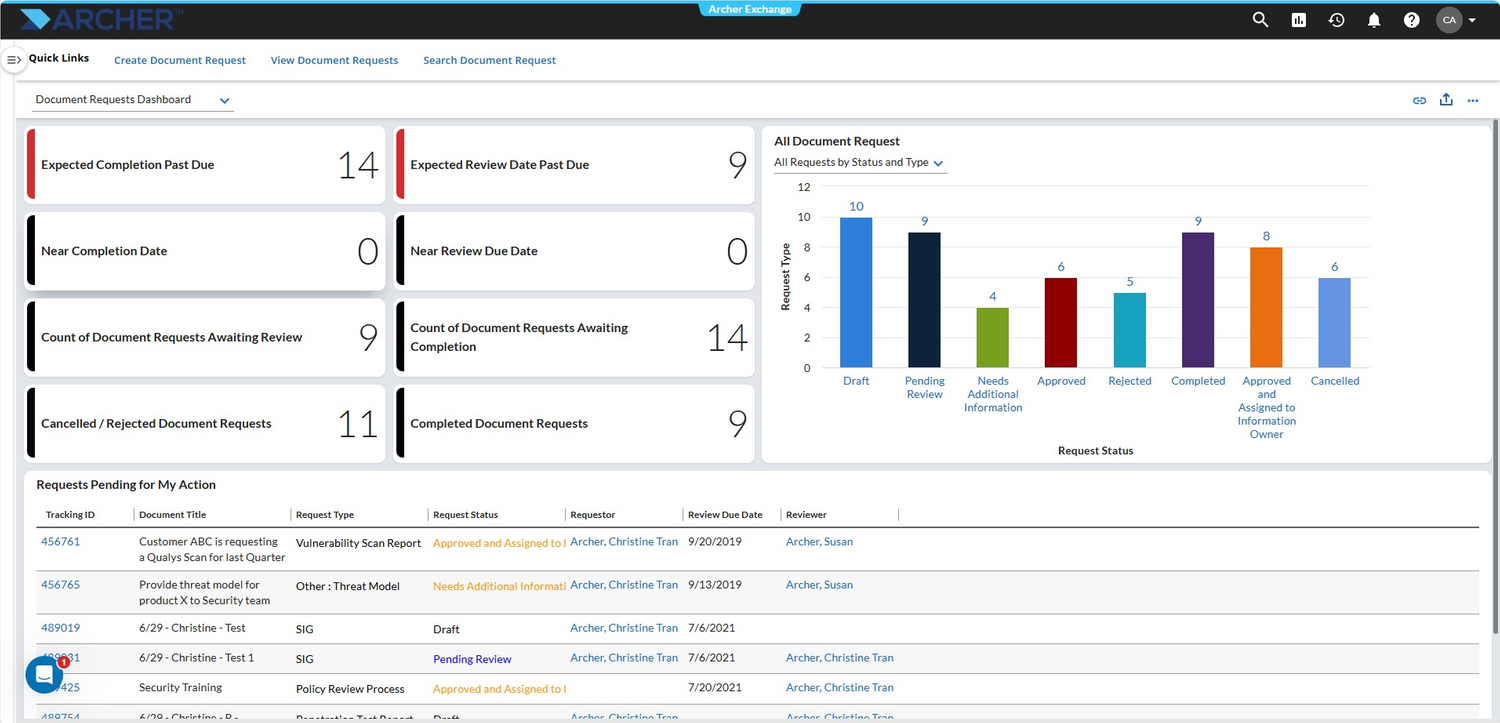Sort by Review Due Date column header
The width and height of the screenshot is (1500, 723).
(x=725, y=515)
